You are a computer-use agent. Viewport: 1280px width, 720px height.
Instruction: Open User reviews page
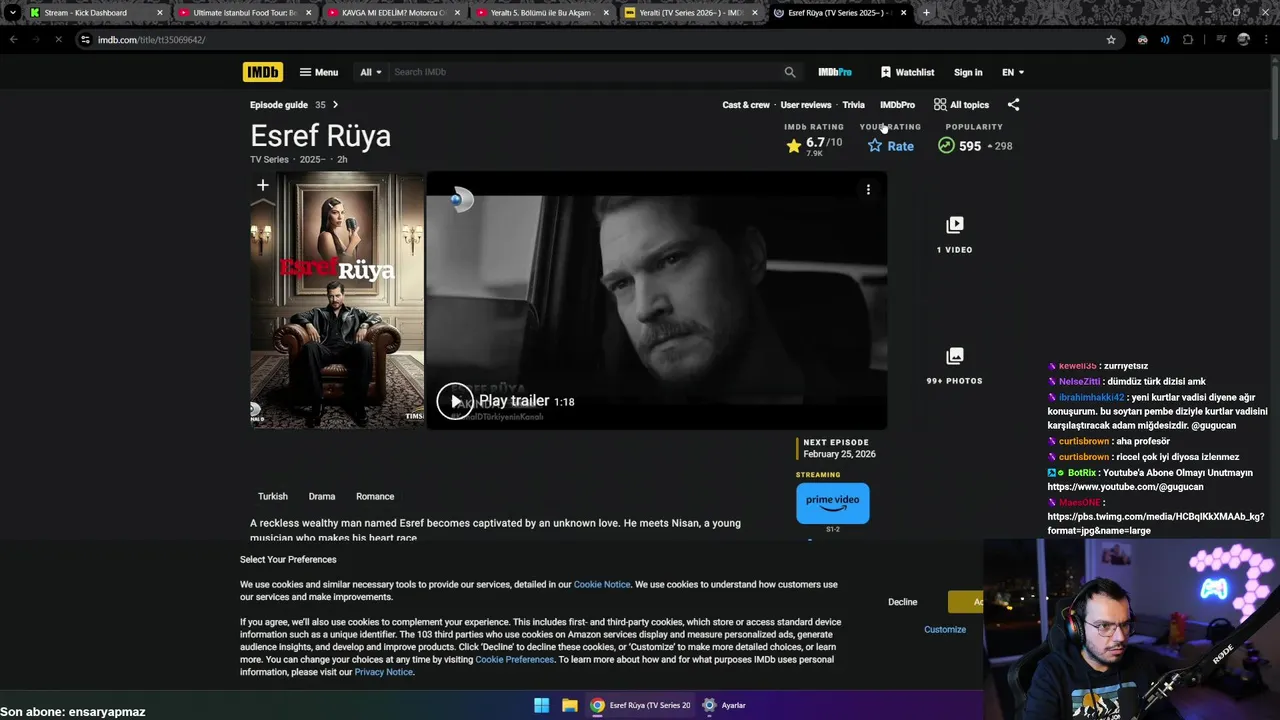click(806, 105)
